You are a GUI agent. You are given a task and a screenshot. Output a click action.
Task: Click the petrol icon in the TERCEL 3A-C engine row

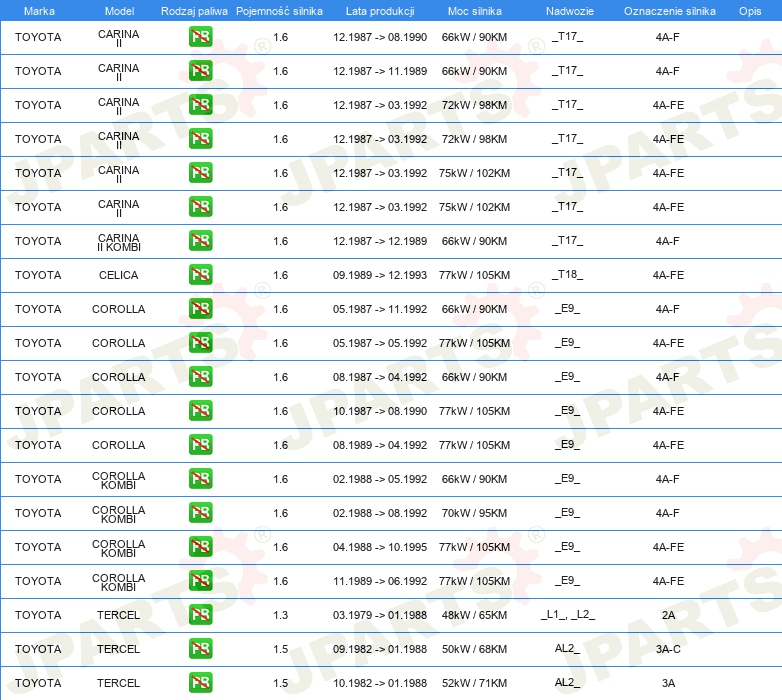coord(200,649)
